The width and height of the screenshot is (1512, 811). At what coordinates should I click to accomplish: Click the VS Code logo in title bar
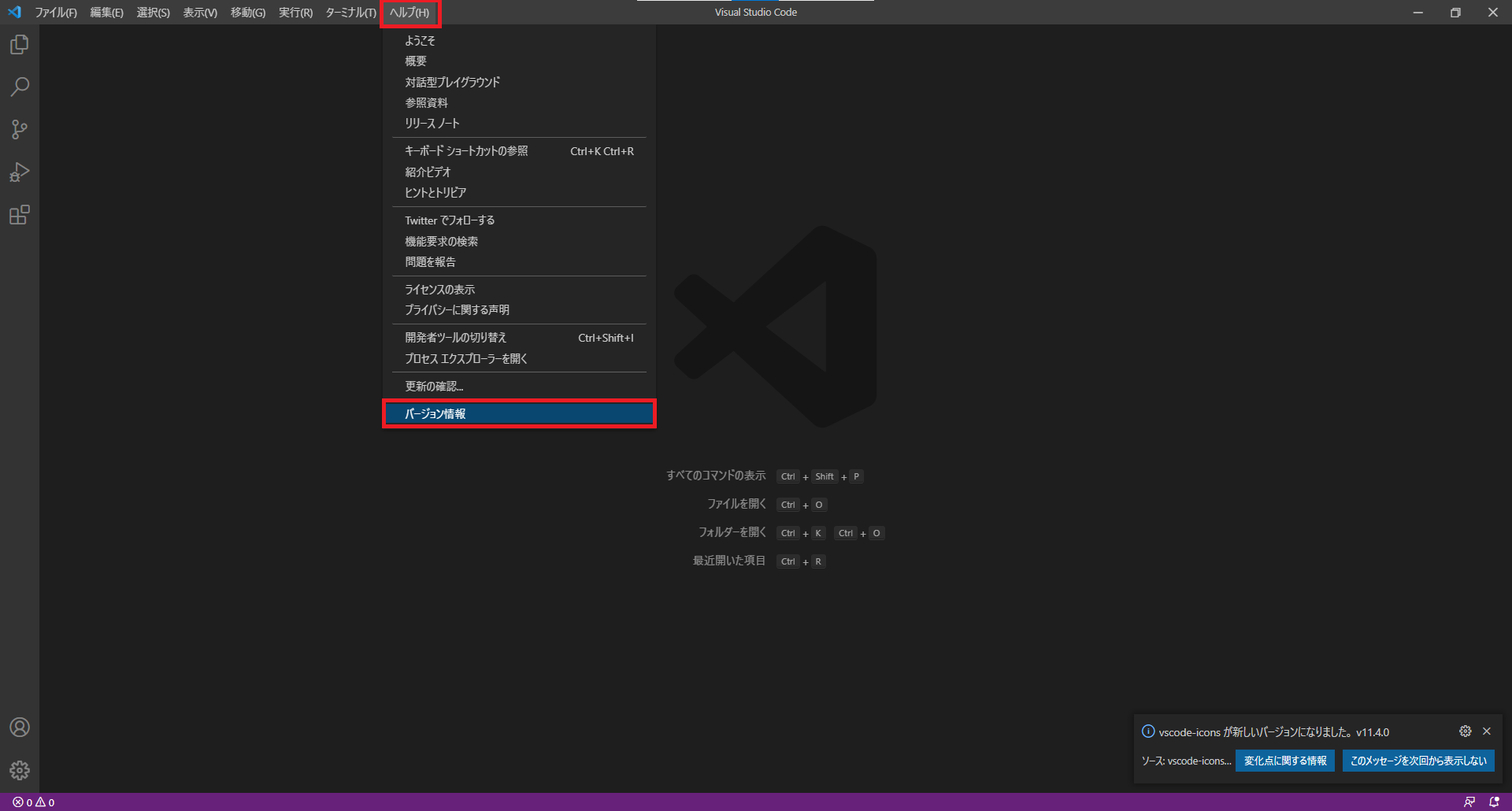click(x=14, y=12)
